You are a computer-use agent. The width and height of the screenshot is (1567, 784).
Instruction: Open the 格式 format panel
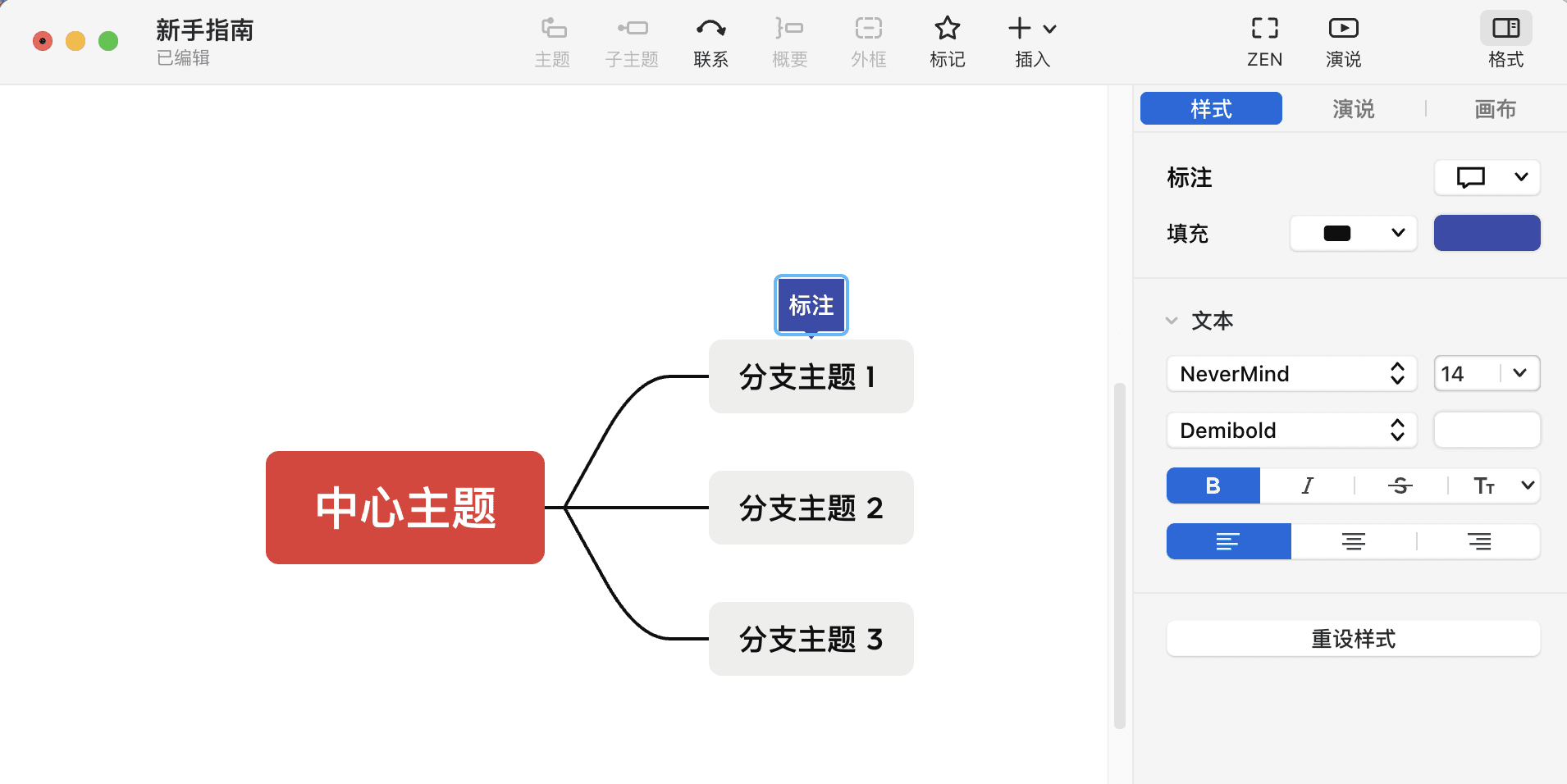click(x=1505, y=39)
